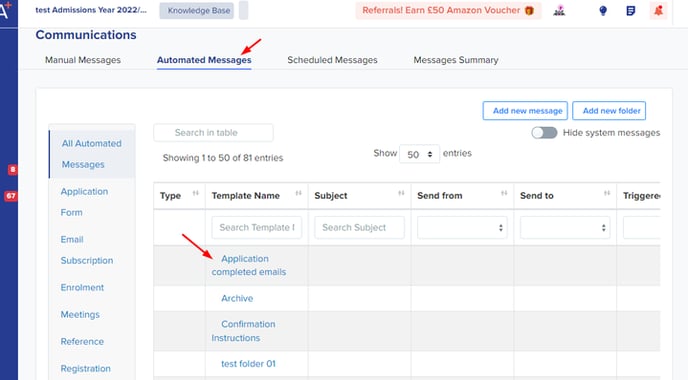
Task: Click the sidebar badge showing 67
Action: [11, 196]
